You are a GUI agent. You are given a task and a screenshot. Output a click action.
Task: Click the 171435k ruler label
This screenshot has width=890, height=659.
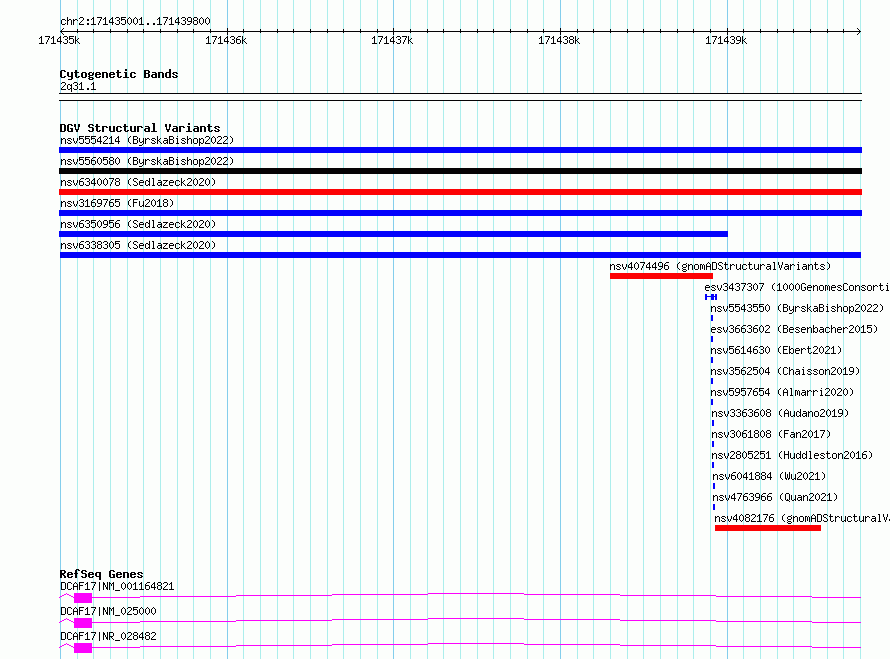point(59,40)
